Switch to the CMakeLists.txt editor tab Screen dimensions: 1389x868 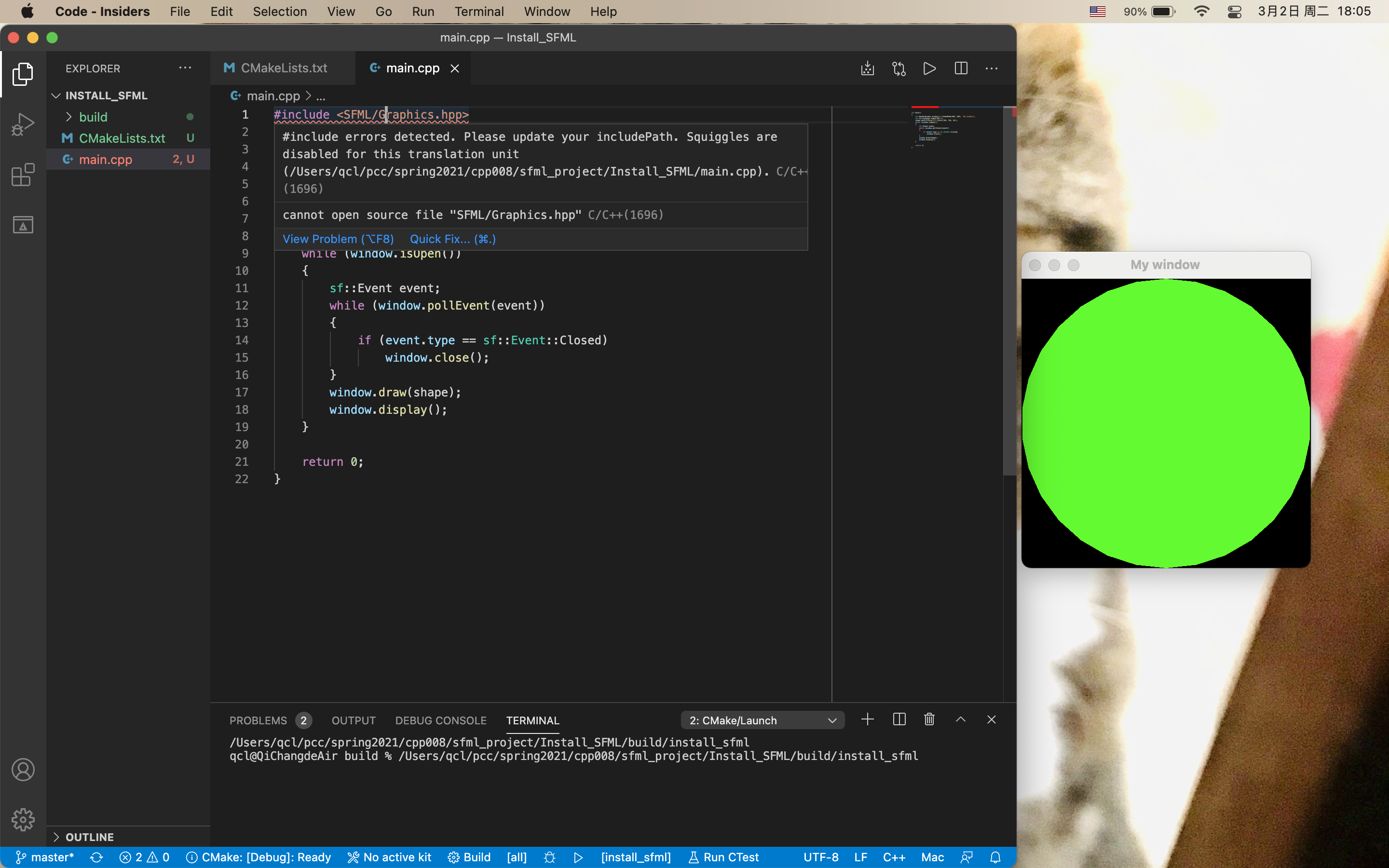(283, 68)
